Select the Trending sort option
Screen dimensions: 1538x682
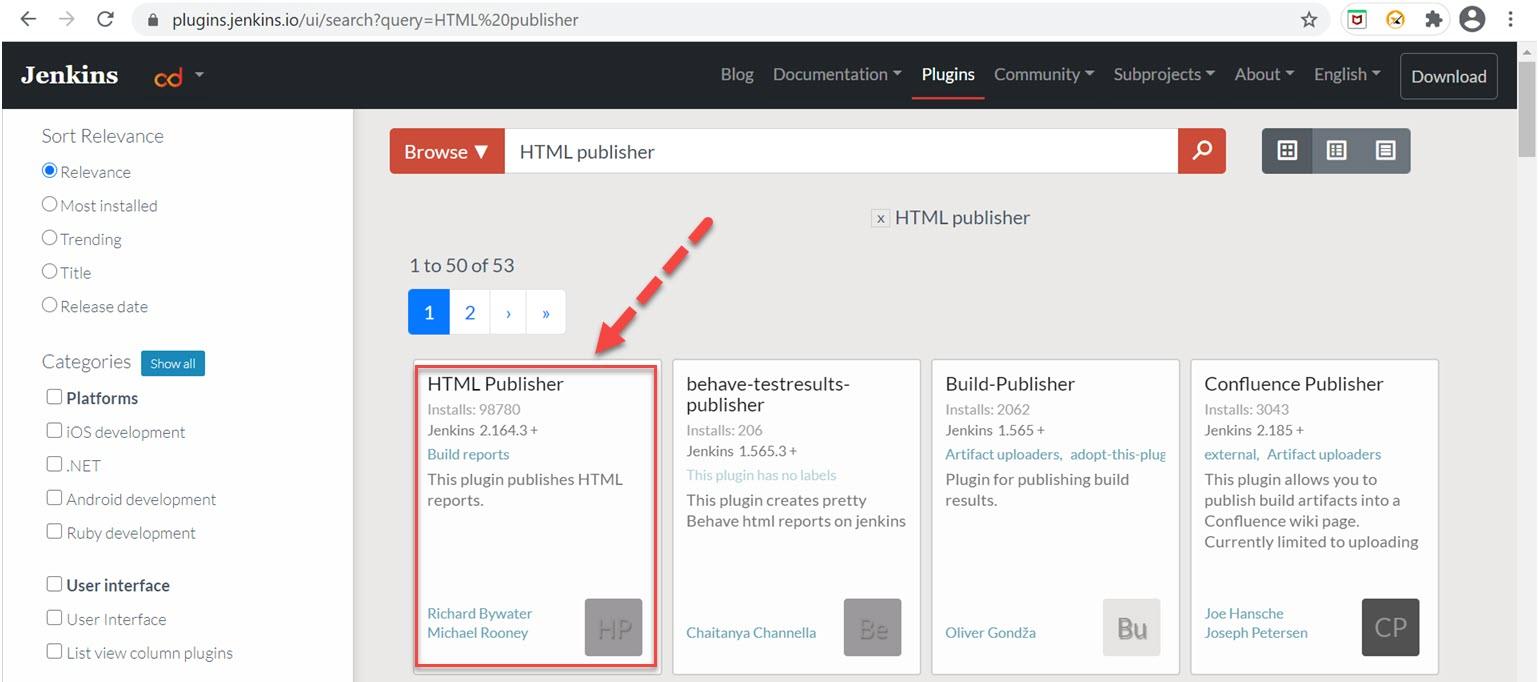coord(49,238)
